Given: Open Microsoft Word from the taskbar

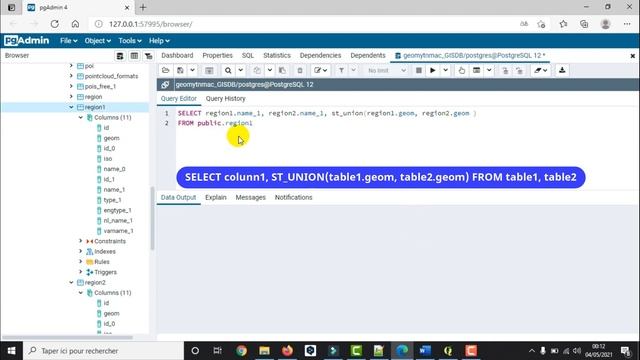Looking at the screenshot, I should coord(424,351).
